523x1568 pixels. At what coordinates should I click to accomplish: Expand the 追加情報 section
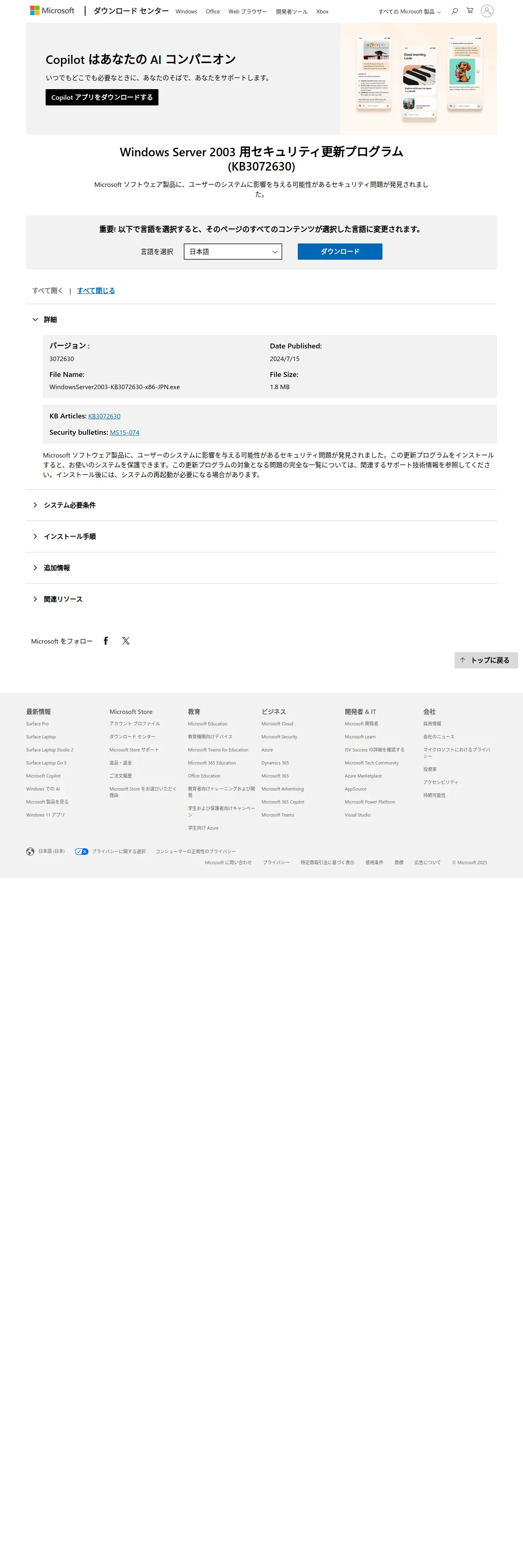[51, 568]
